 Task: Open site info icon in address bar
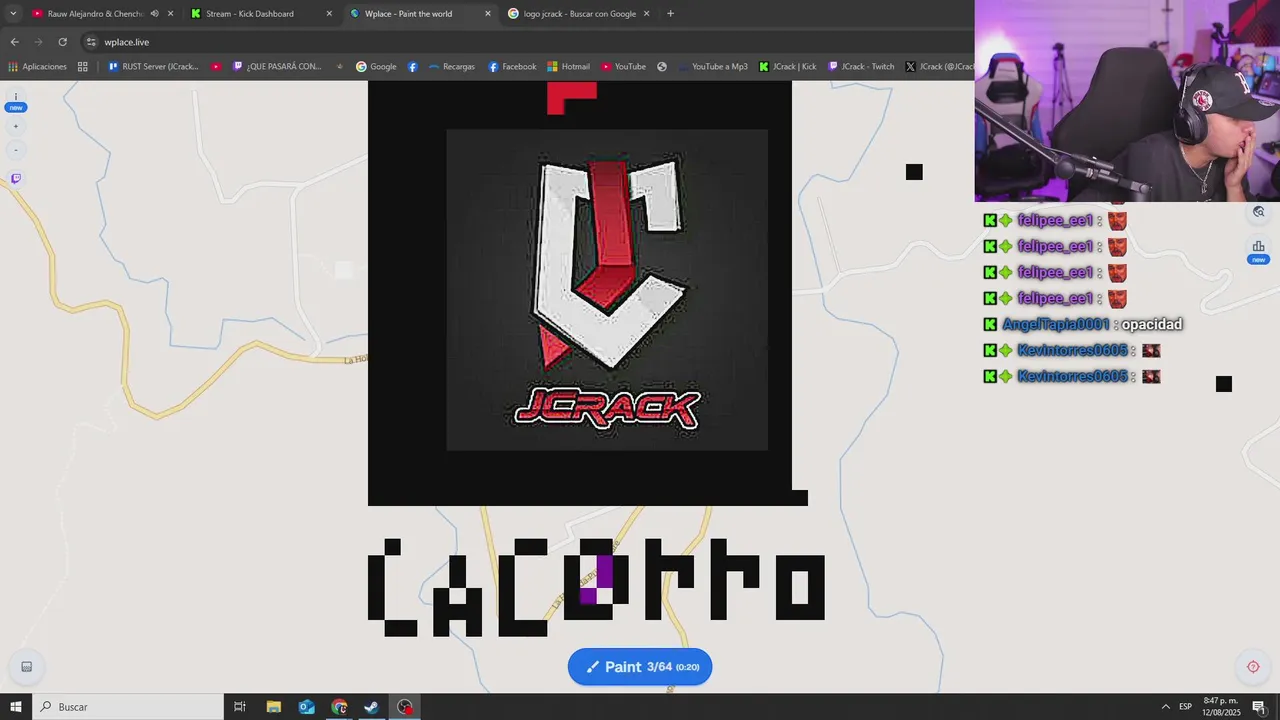coord(91,42)
